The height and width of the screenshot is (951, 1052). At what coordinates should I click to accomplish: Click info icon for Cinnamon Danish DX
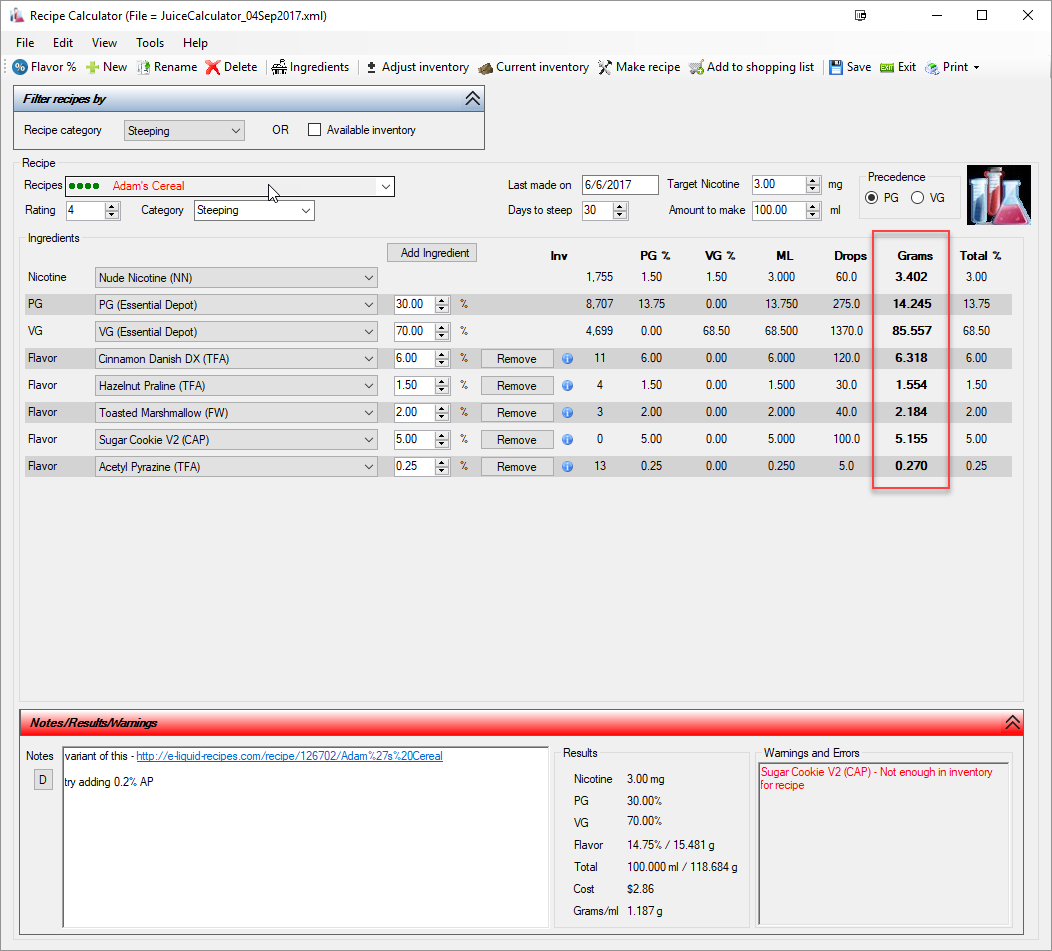[567, 359]
